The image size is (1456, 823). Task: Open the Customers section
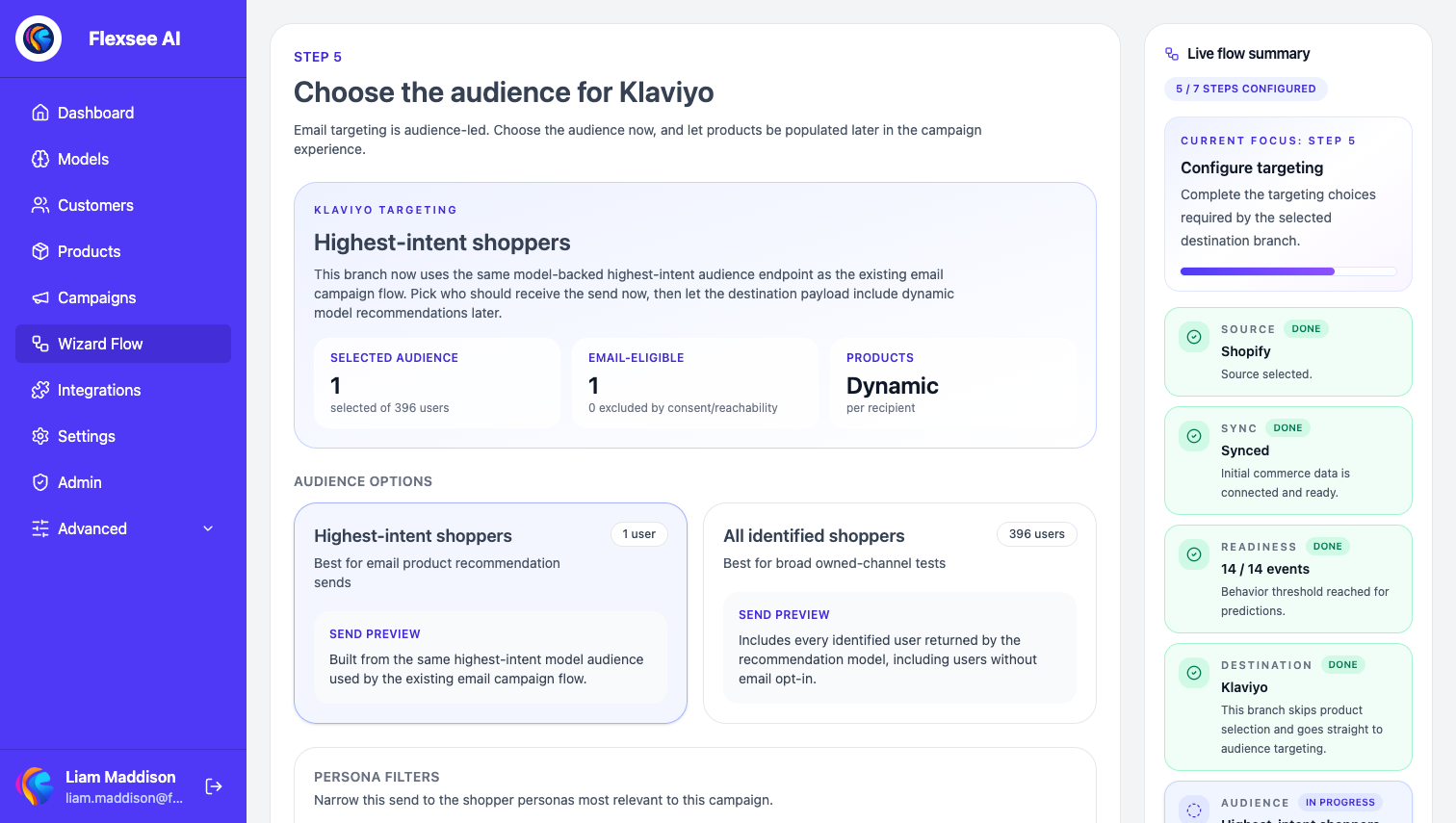tap(123, 205)
